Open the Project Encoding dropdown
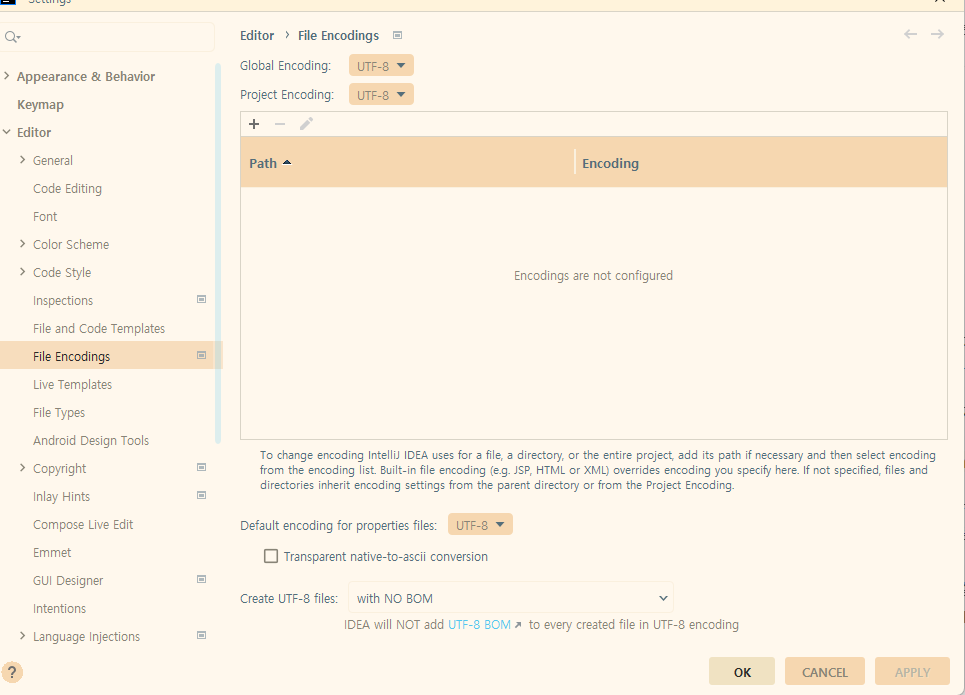Viewport: 965px width, 695px height. (x=381, y=95)
